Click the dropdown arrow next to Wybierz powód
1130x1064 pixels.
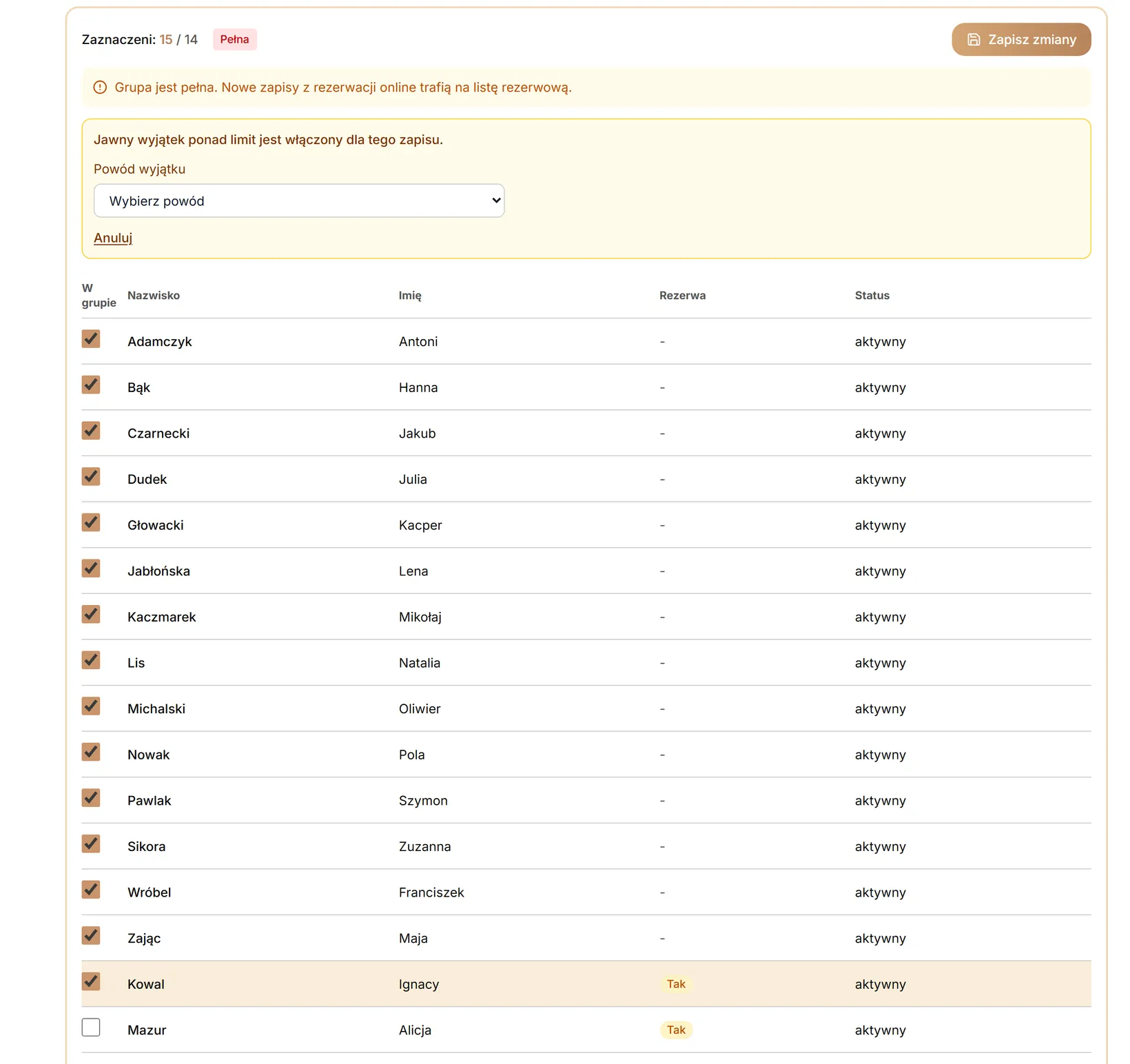click(495, 201)
